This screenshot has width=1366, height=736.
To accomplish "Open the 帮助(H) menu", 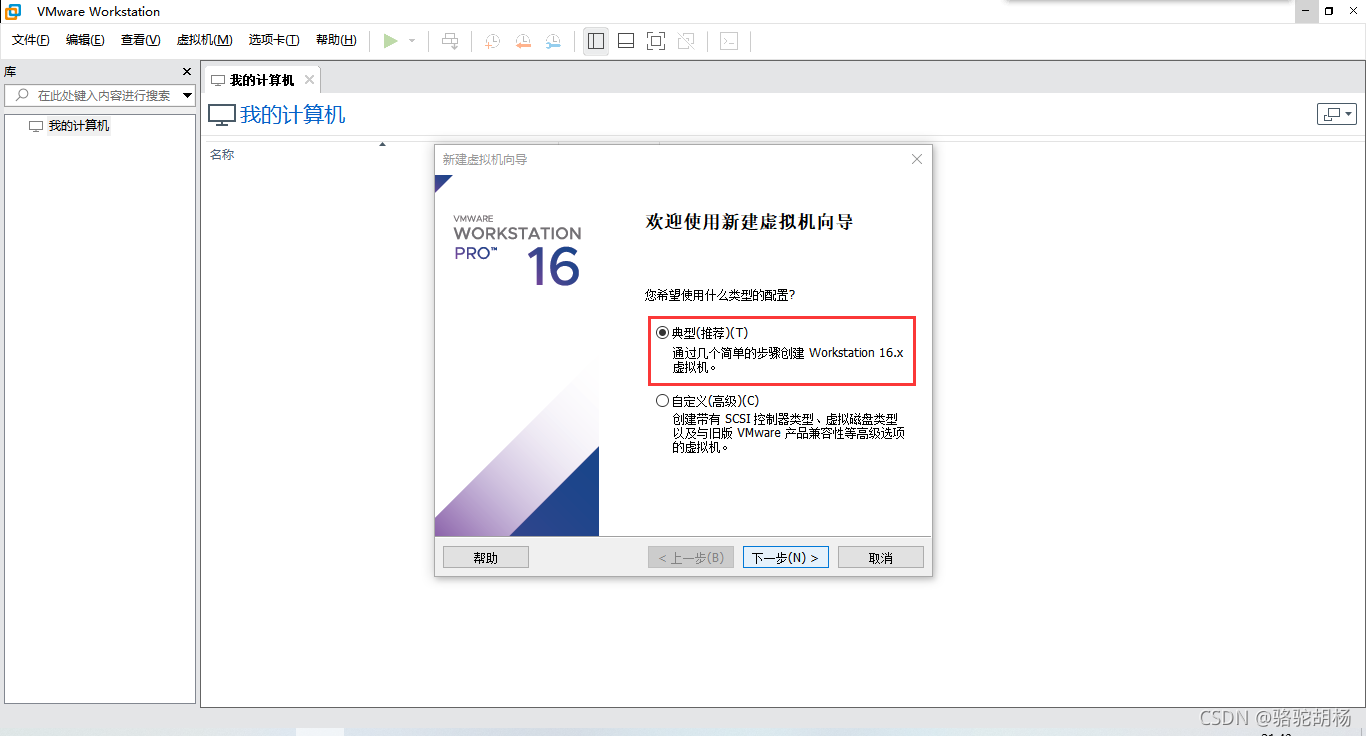I will (x=336, y=40).
